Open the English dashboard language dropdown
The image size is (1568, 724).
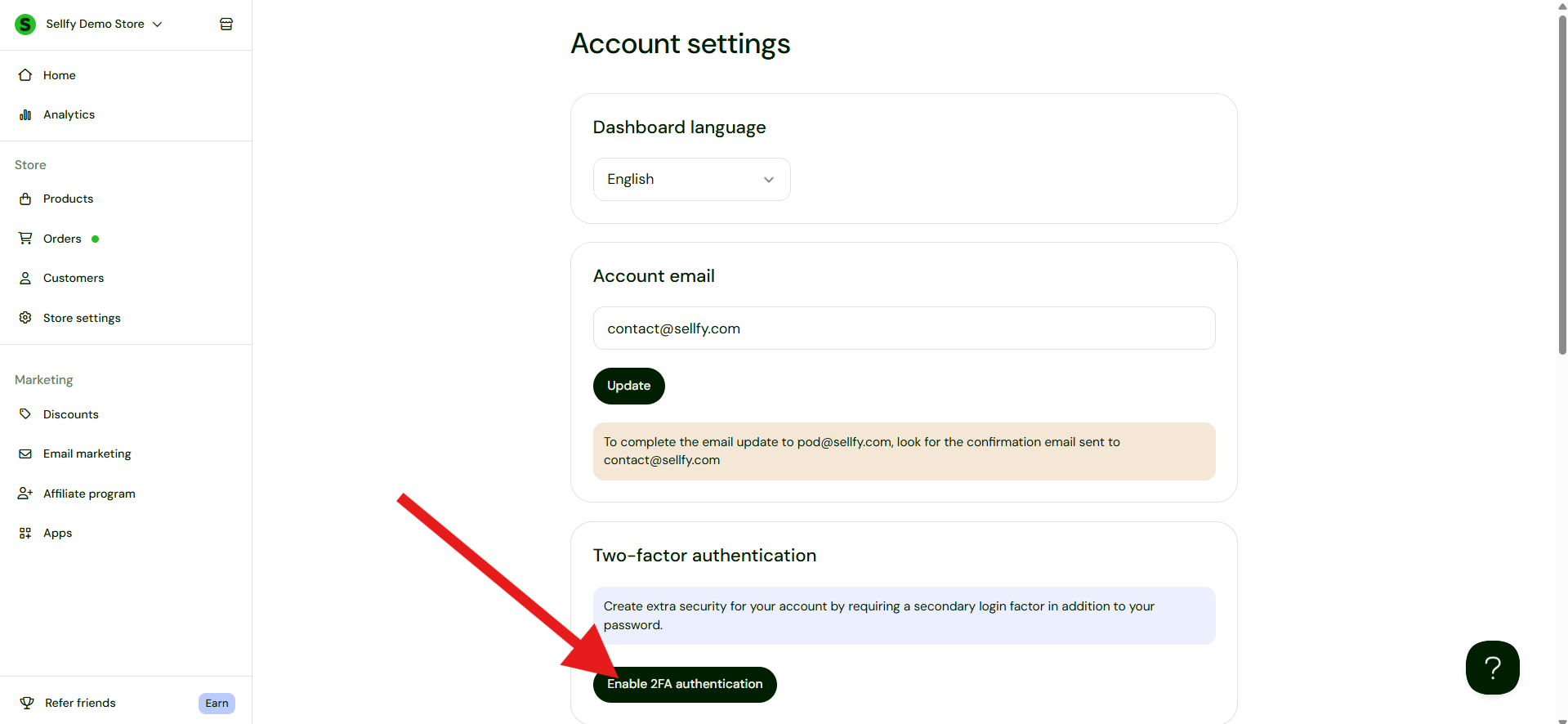[691, 180]
